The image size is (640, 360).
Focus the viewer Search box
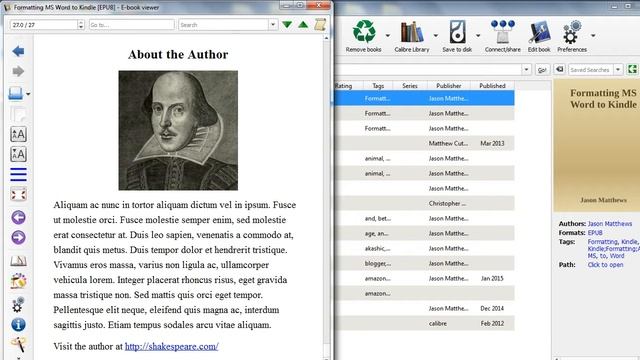pos(224,25)
